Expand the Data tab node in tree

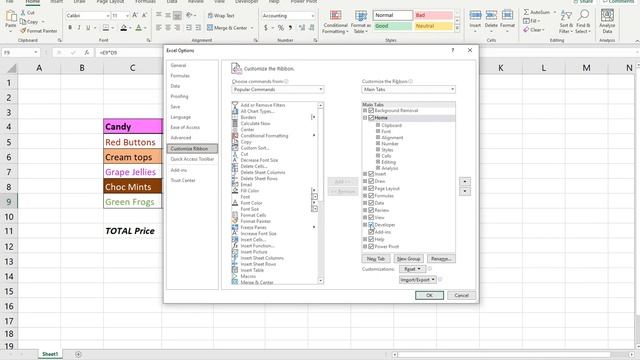click(365, 203)
